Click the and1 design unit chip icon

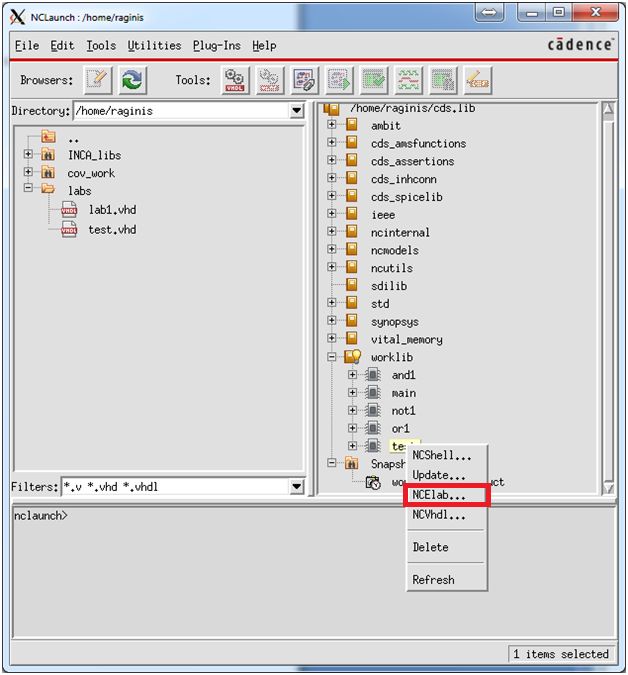coord(373,375)
